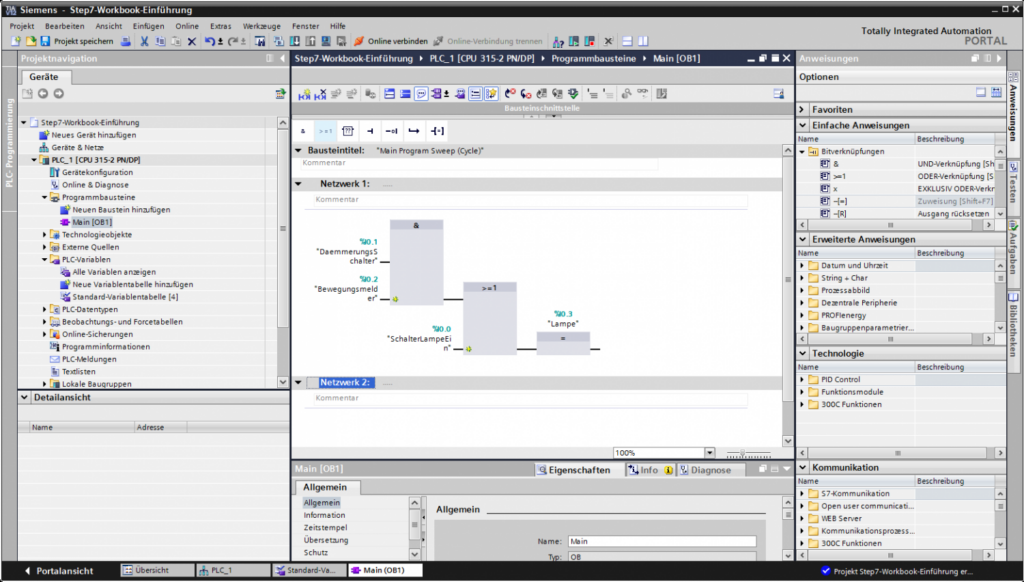Screen dimensions: 1024x582
Task: Expand the Favoriten section in Anweisungen
Action: click(803, 110)
